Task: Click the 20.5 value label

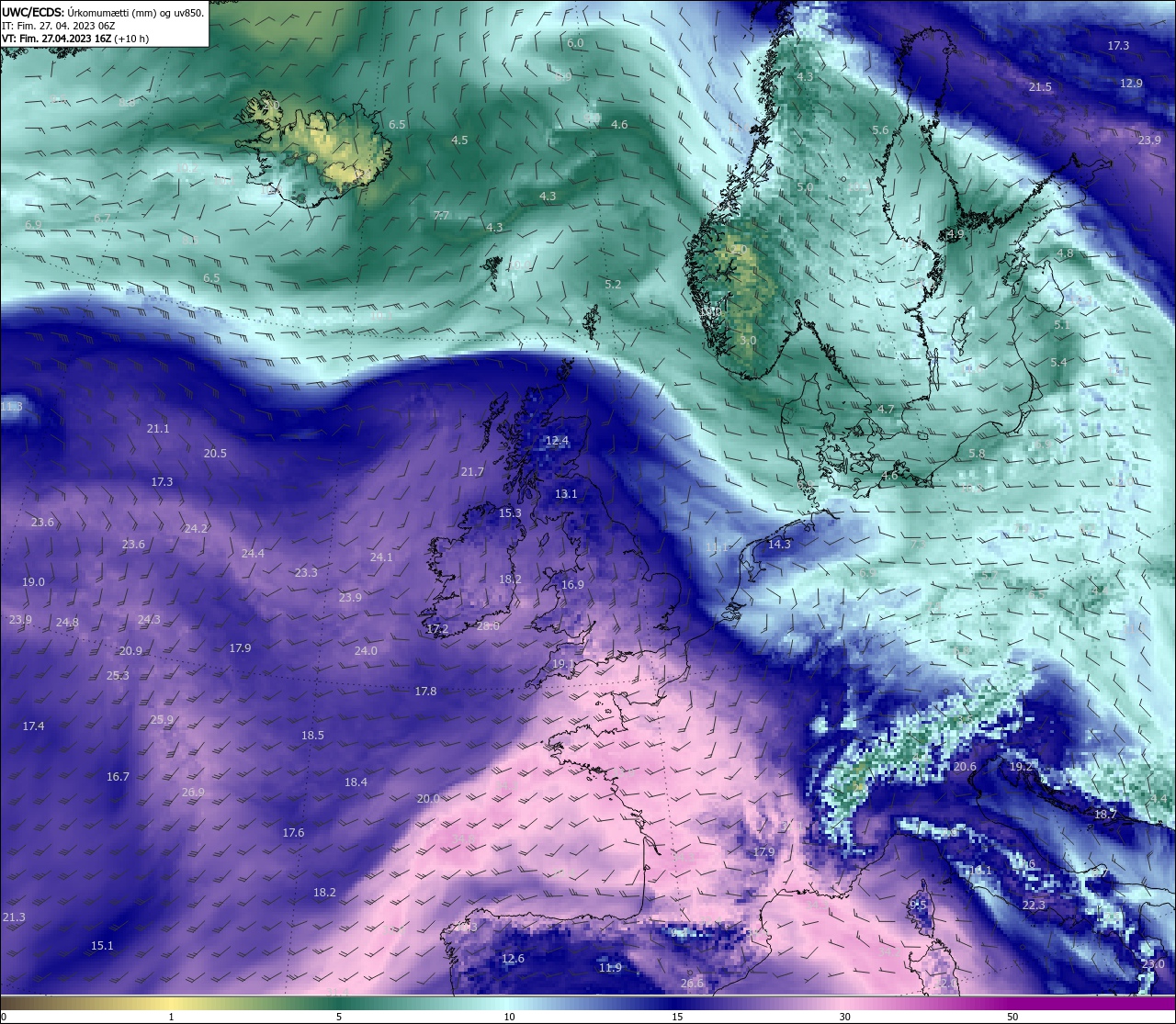Action: [x=215, y=453]
